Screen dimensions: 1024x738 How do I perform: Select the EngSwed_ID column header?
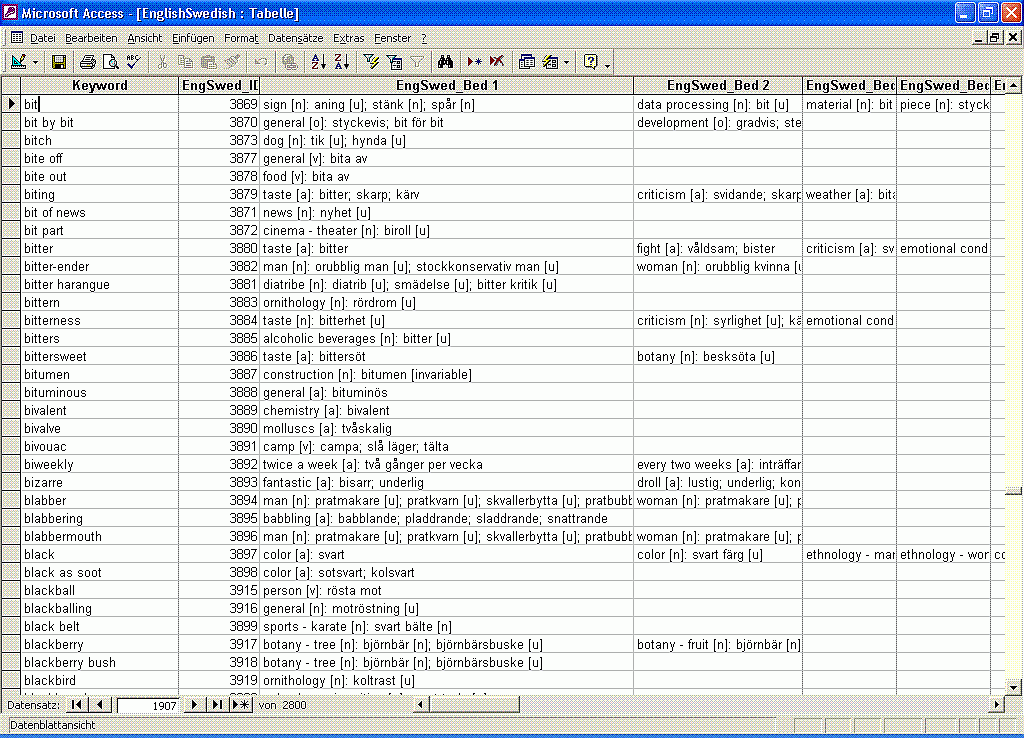tap(219, 86)
